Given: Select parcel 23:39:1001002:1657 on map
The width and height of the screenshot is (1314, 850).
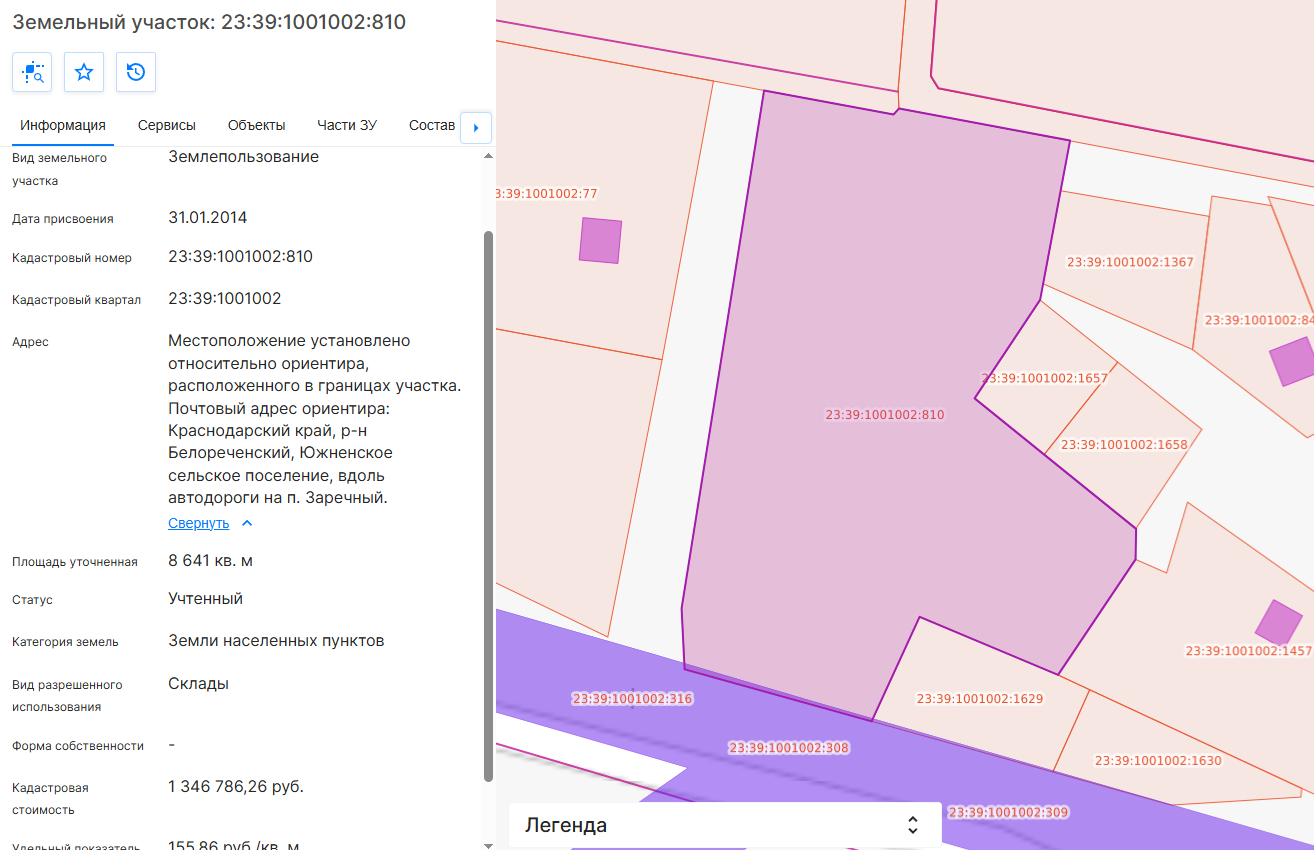Looking at the screenshot, I should [x=1044, y=378].
